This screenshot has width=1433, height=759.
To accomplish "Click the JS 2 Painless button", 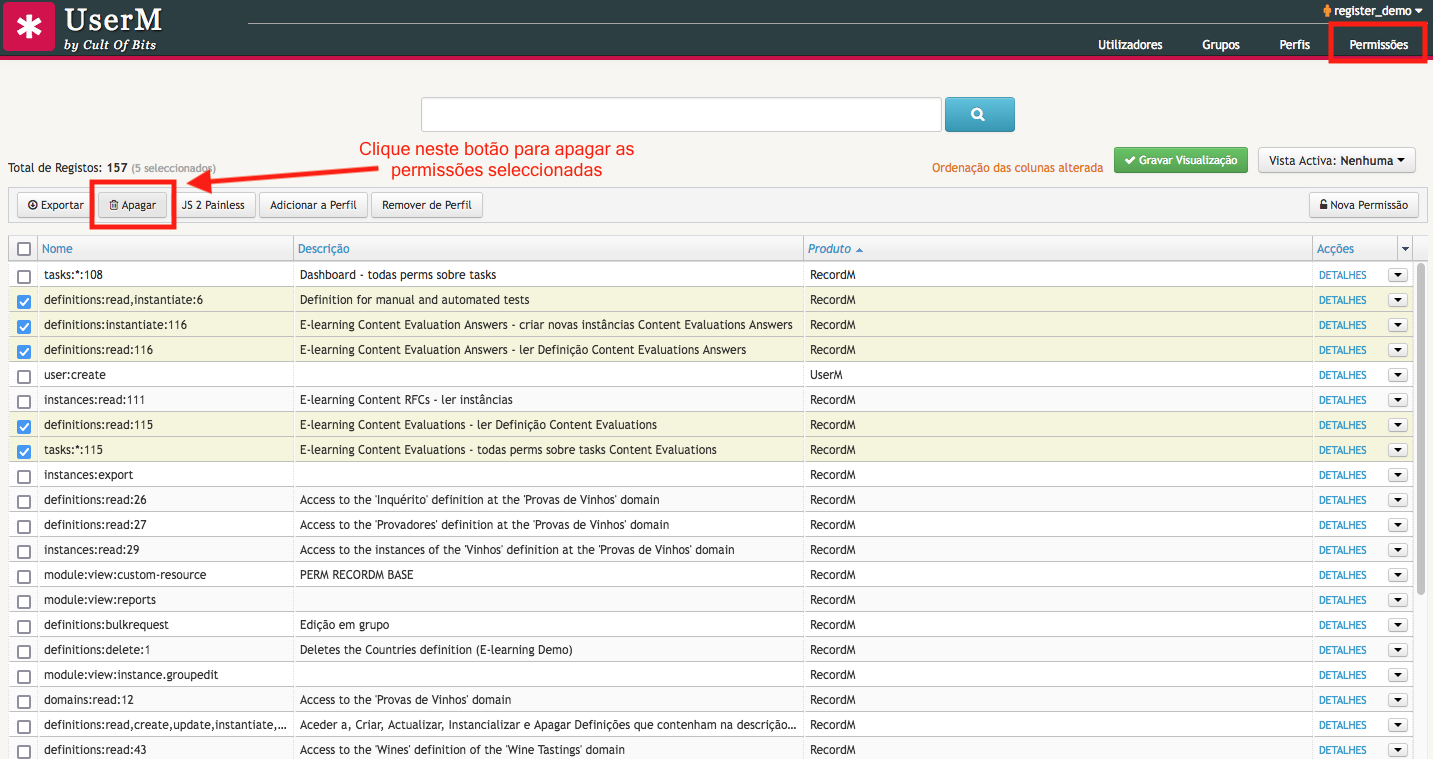I will pos(213,205).
